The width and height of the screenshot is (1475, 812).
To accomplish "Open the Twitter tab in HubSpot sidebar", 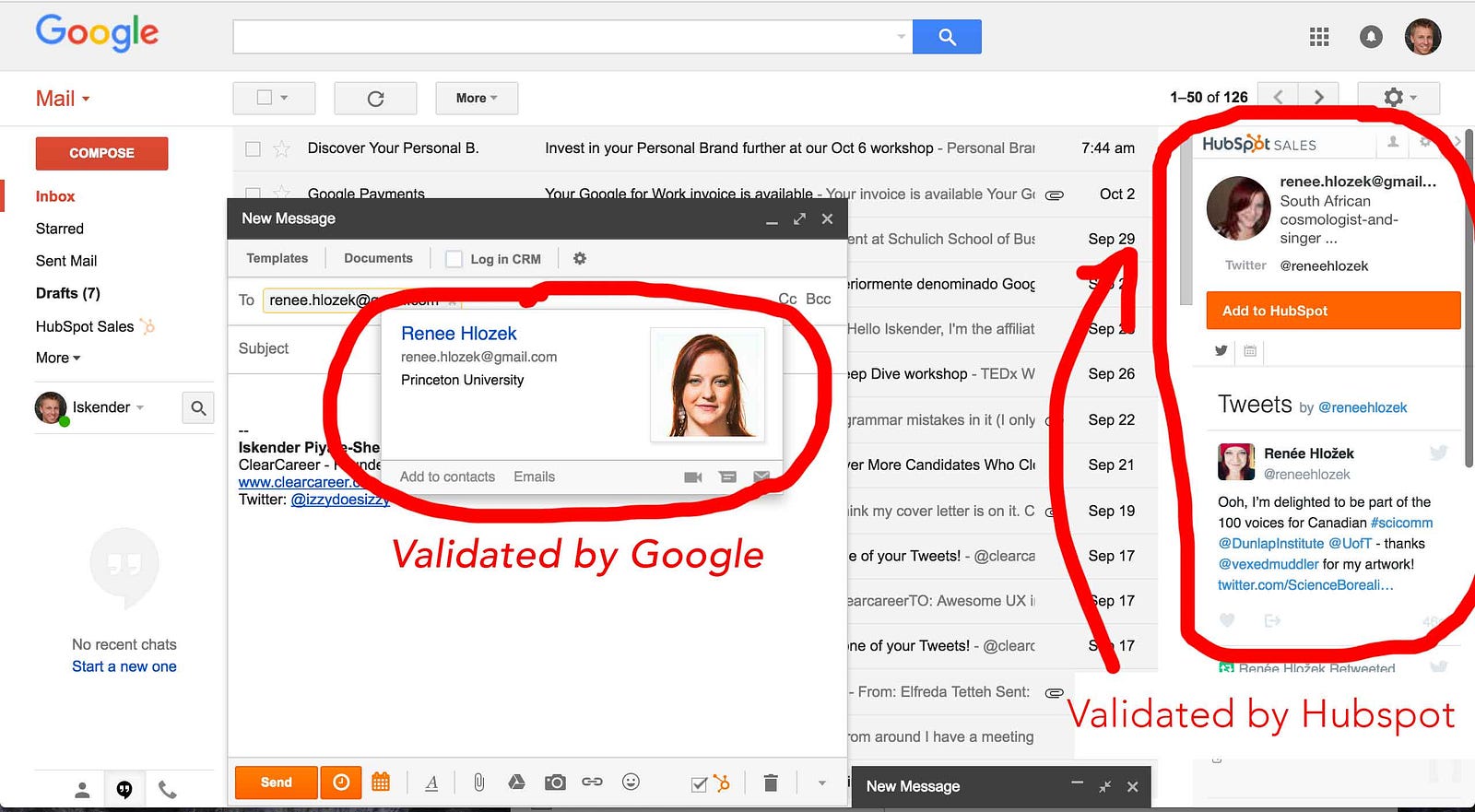I will [1221, 350].
